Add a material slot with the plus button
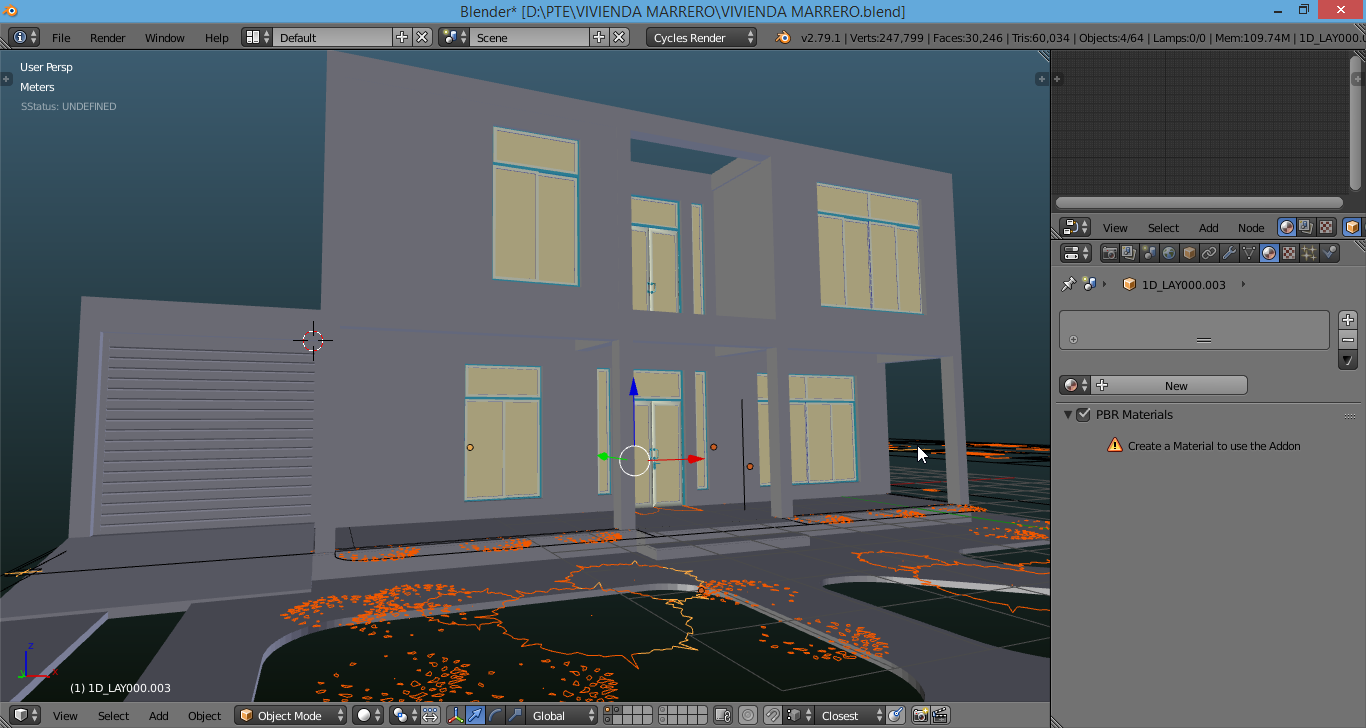 1348,320
